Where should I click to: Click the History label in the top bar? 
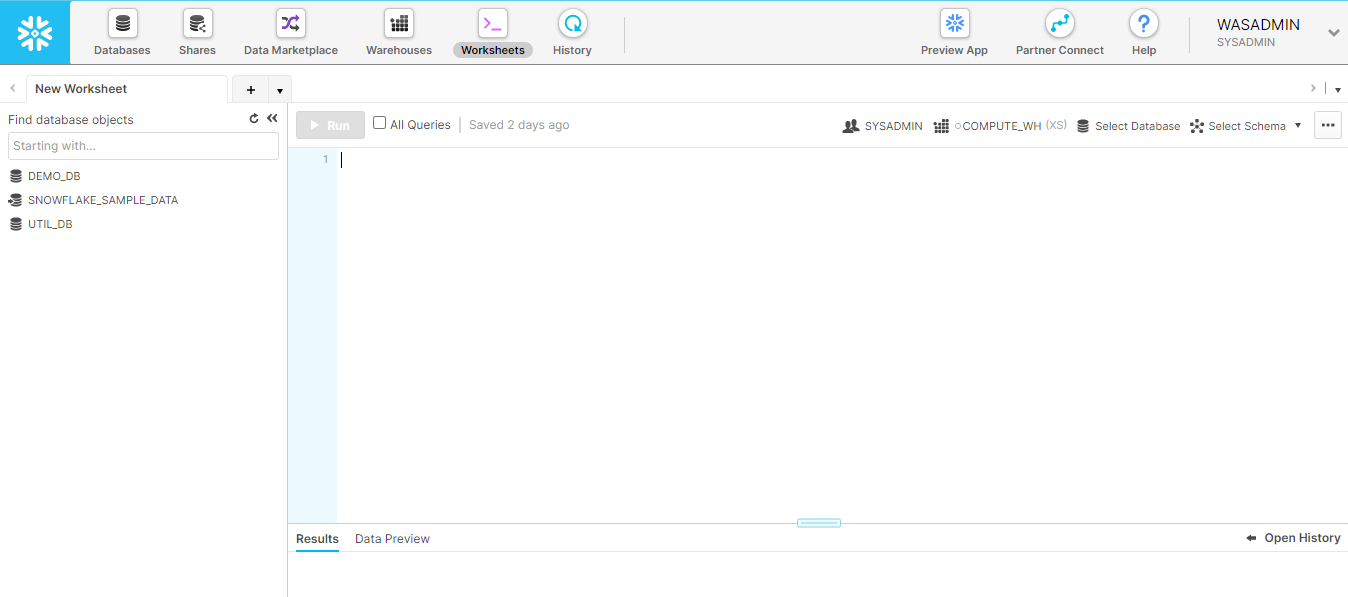572,50
